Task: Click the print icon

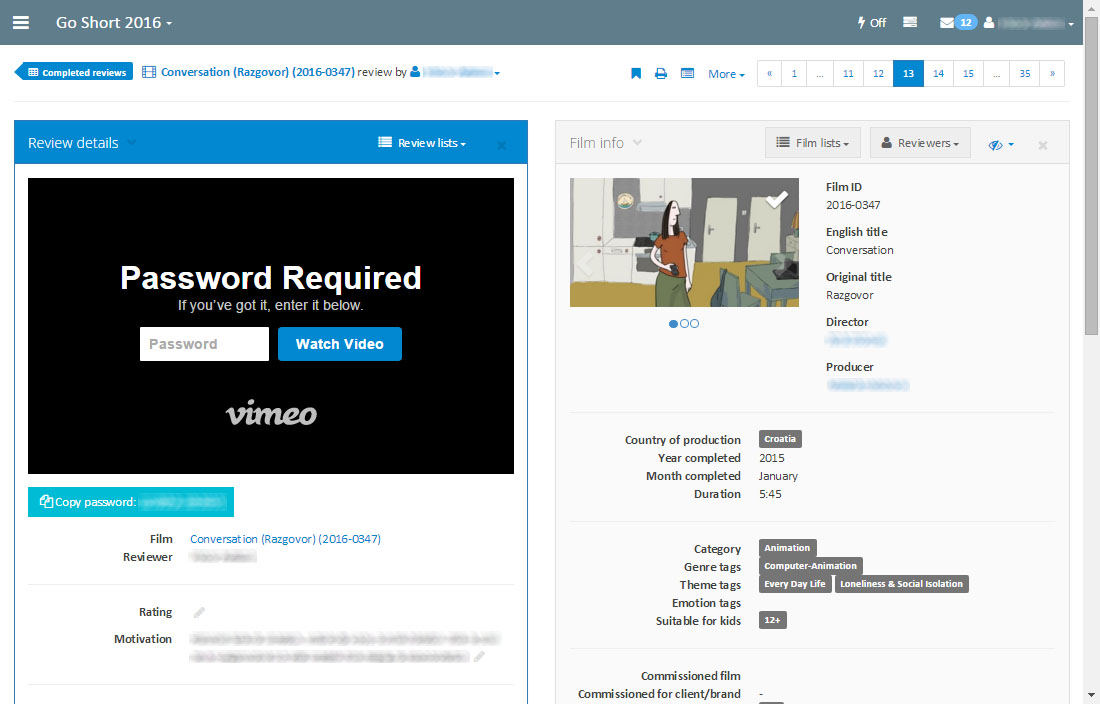Action: [x=661, y=74]
